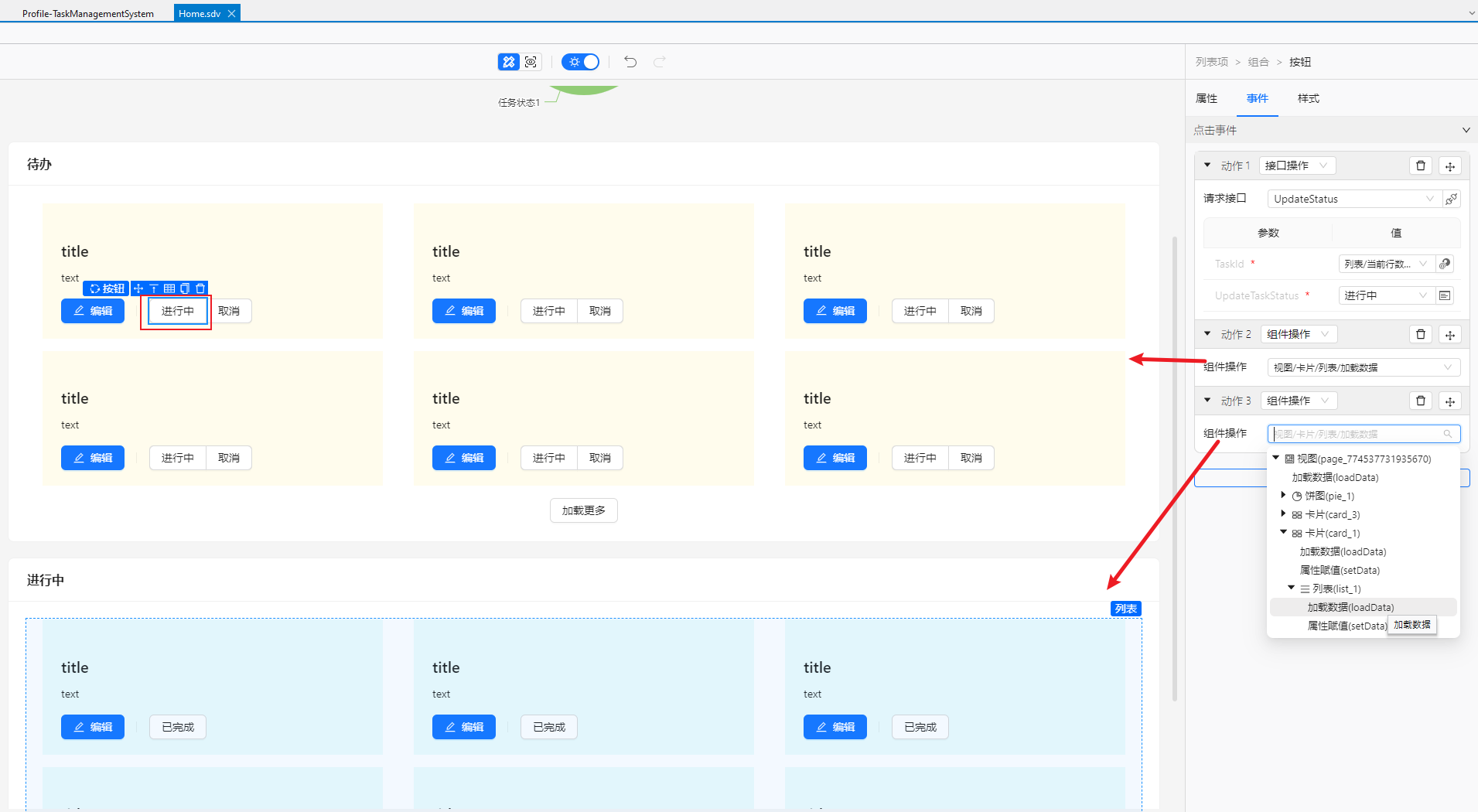Delete the selected button via toolbar trash
The image size is (1478, 812).
tap(200, 288)
